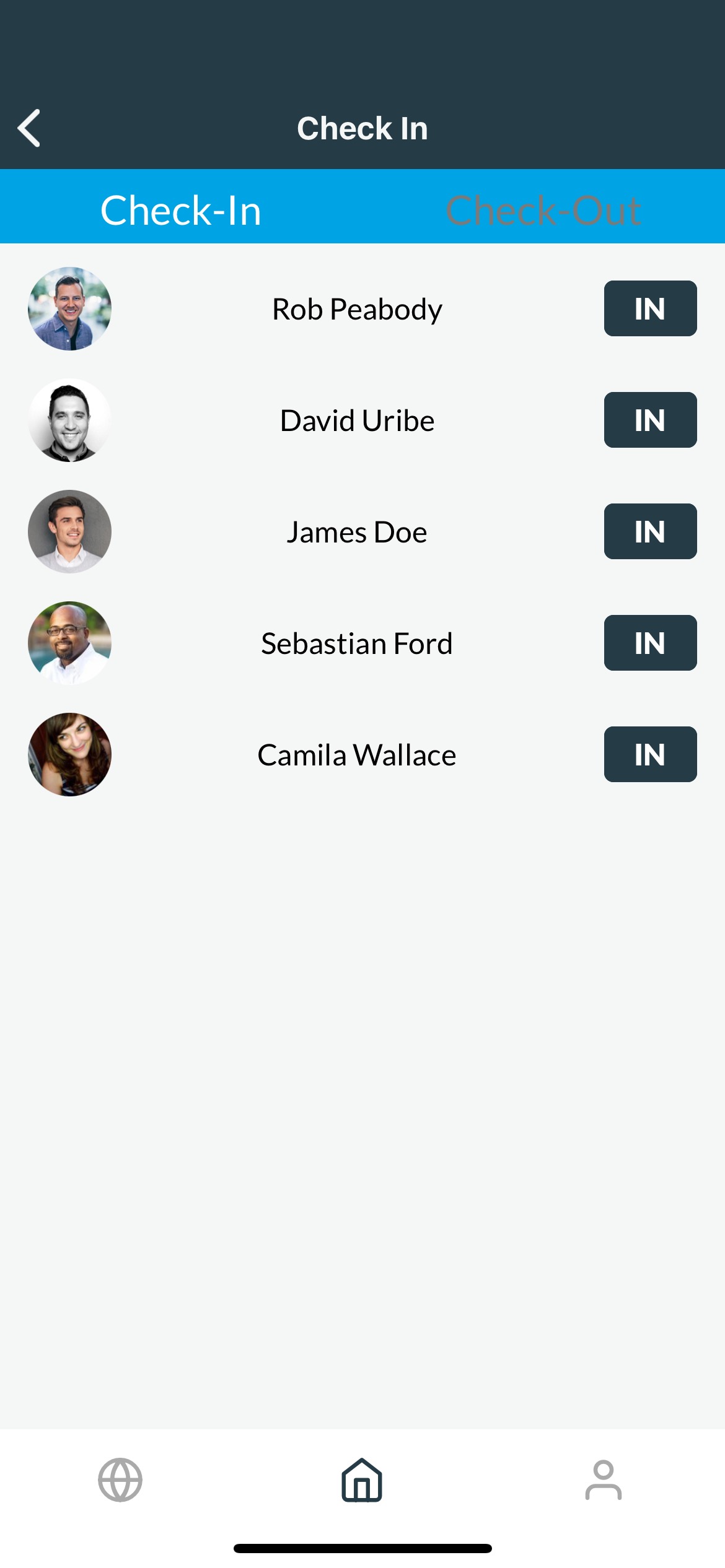725x1568 pixels.
Task: Click the Check In header title
Action: pos(362,128)
